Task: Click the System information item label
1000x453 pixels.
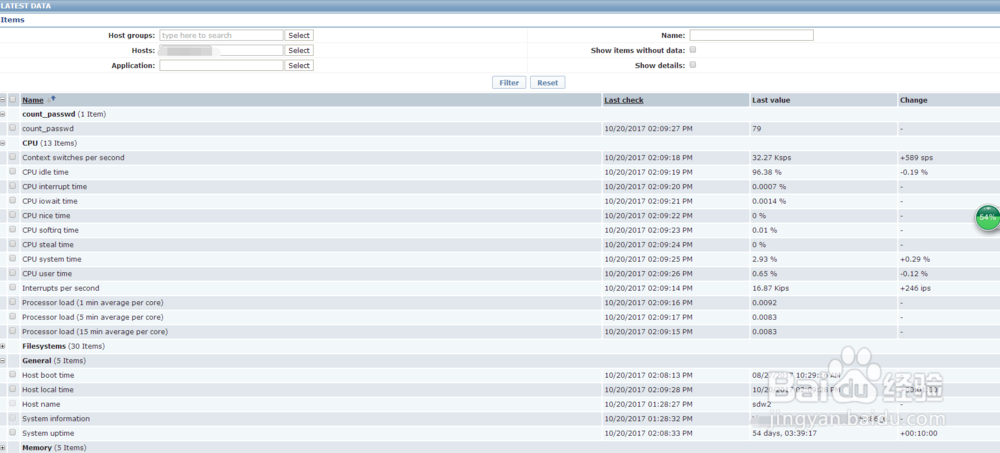Action: pyautogui.click(x=56, y=419)
